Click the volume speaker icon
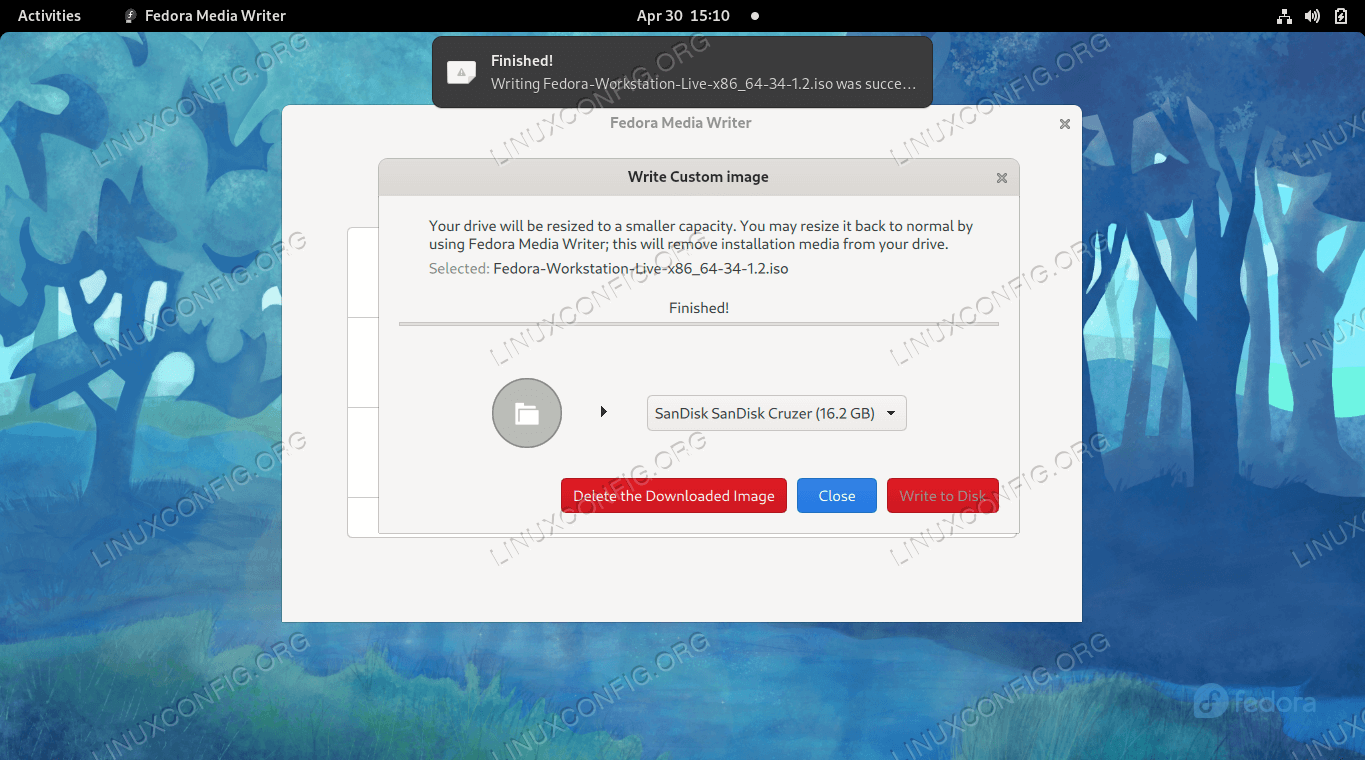 click(1312, 16)
